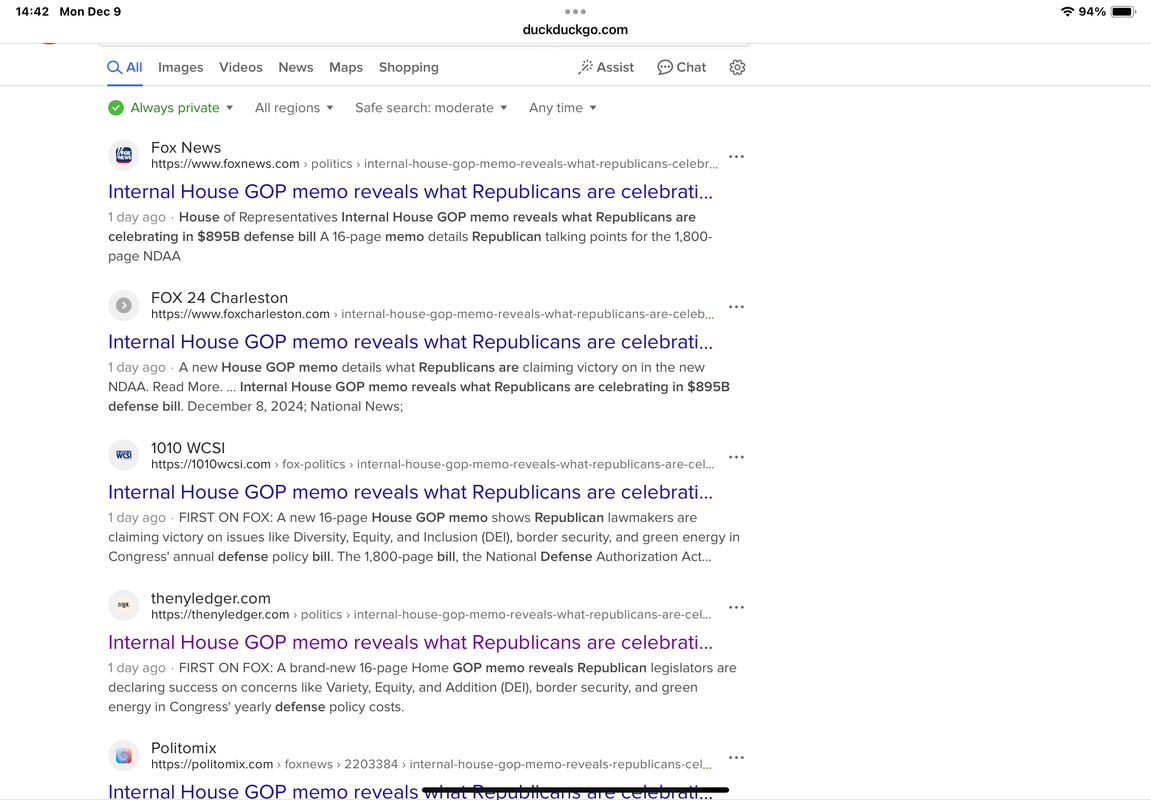Click the 1010wcsi.com URL breadcrumb
Image resolution: width=1151 pixels, height=800 pixels.
pyautogui.click(x=432, y=465)
